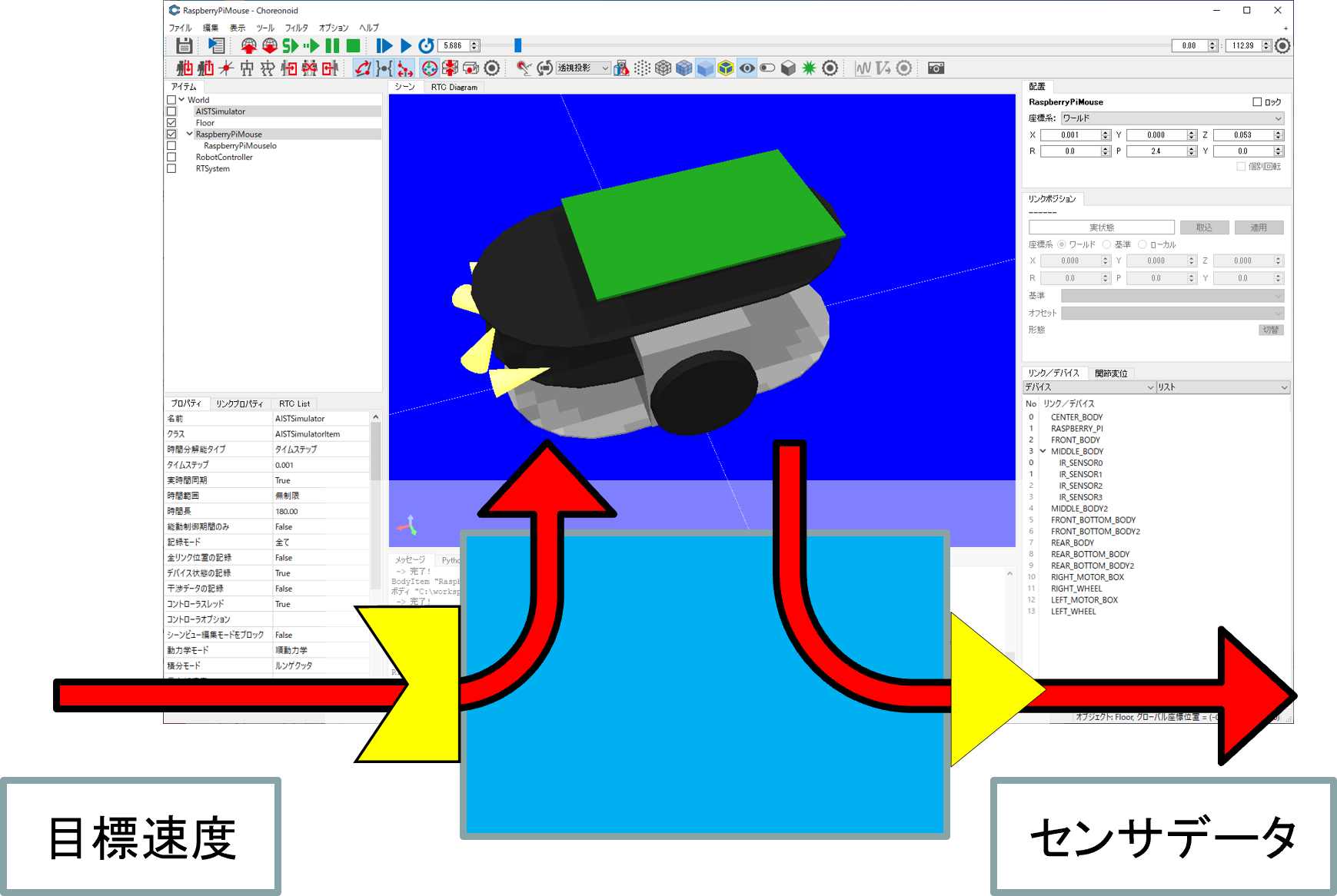This screenshot has height=896, width=1337.
Task: Uncheck the Floor item checkbox
Action: click(x=171, y=123)
